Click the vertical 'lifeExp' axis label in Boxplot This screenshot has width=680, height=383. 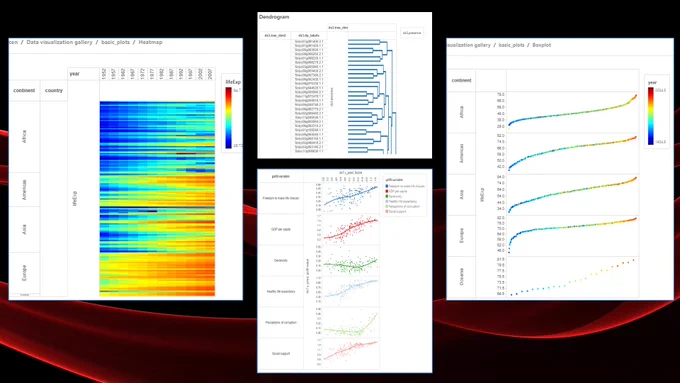pos(482,195)
